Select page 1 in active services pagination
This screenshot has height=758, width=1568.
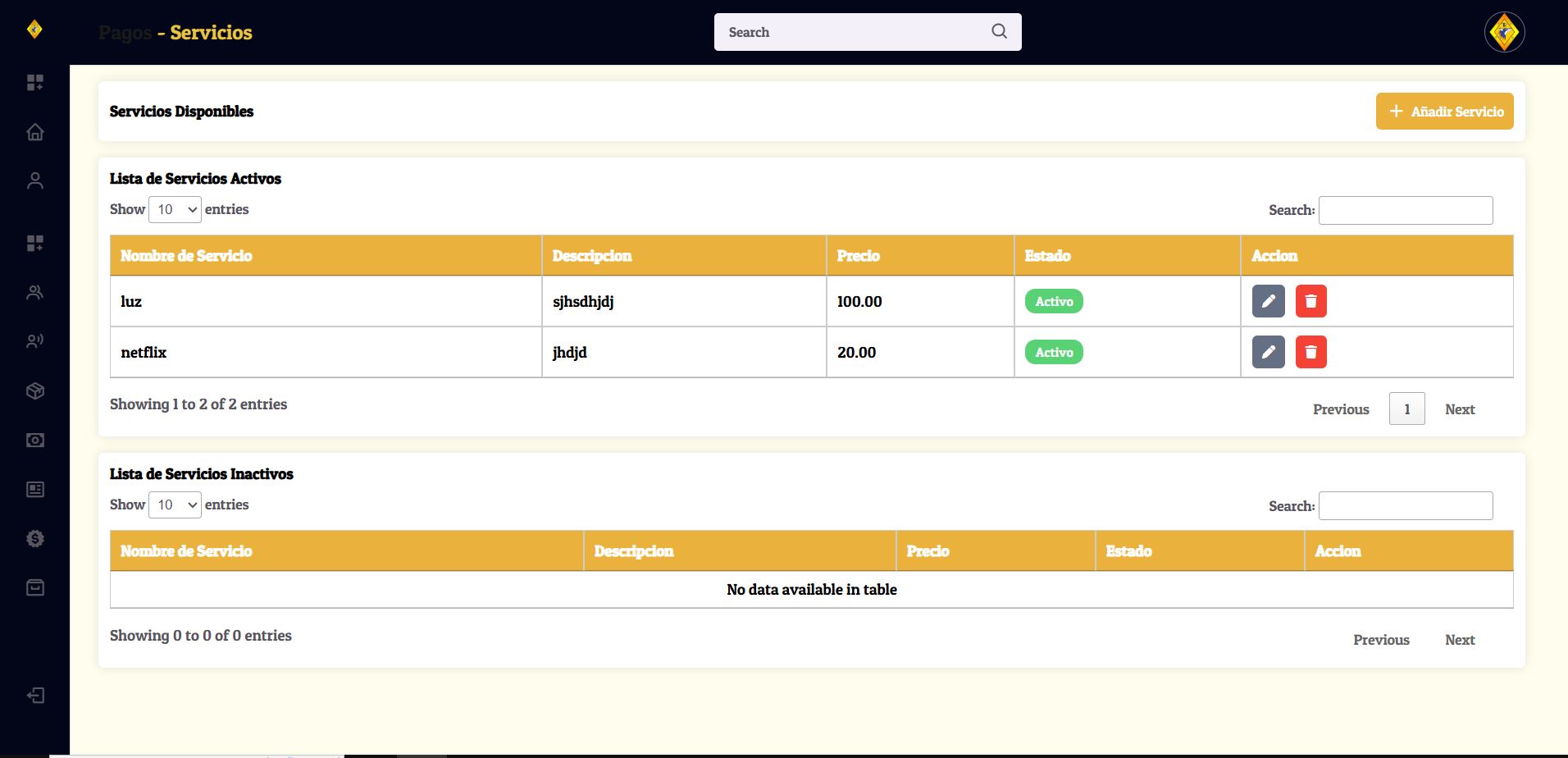1406,409
